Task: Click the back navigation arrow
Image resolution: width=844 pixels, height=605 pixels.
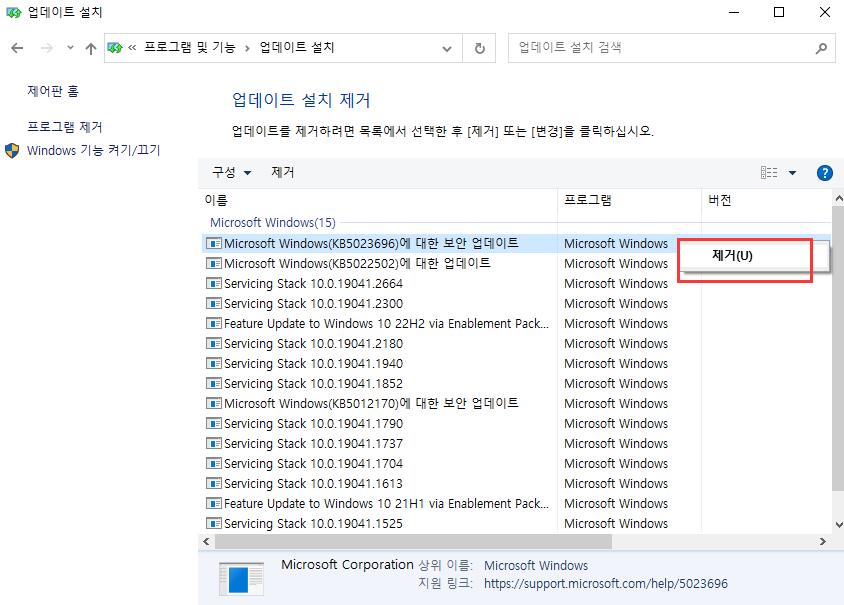Action: (x=17, y=47)
